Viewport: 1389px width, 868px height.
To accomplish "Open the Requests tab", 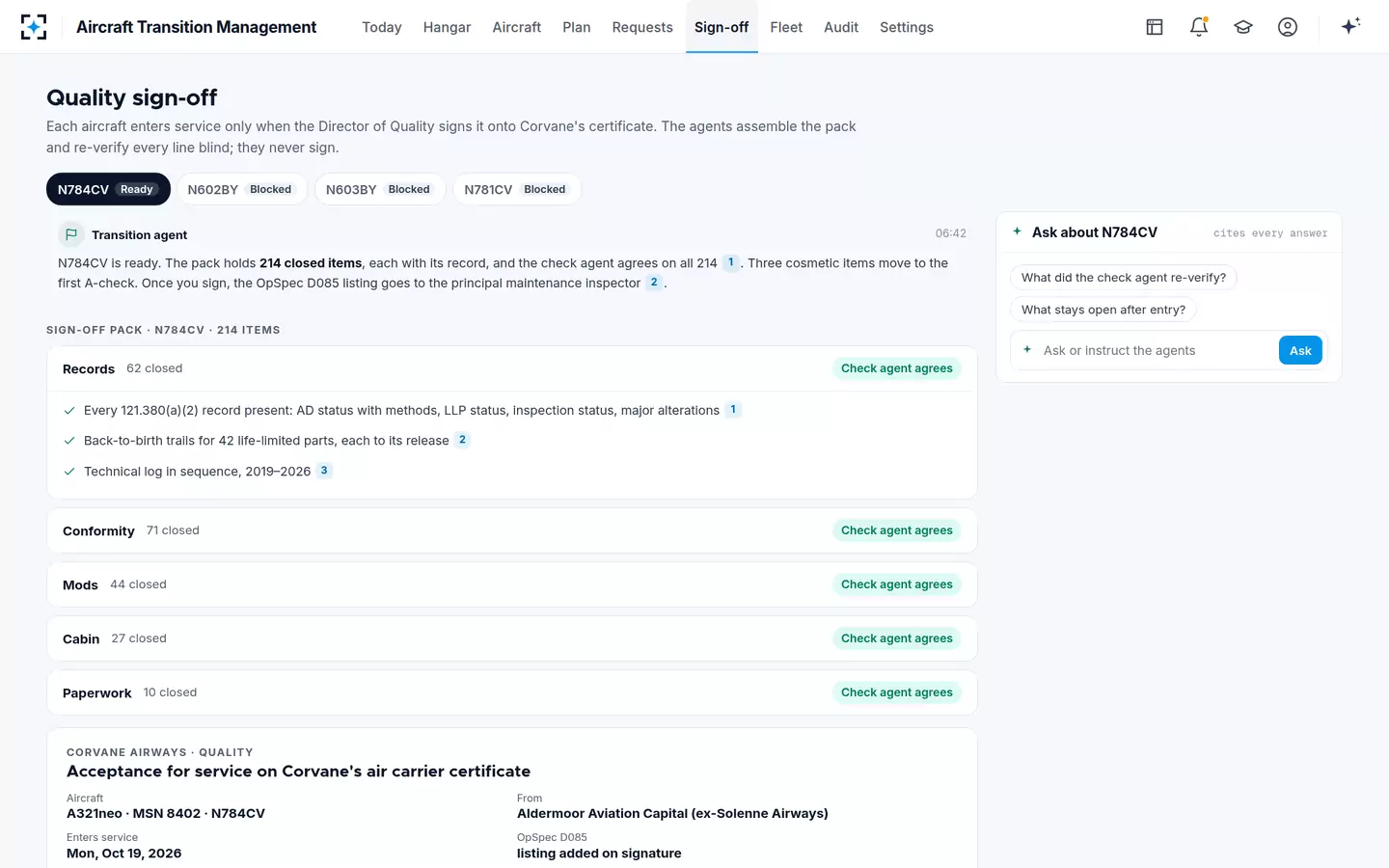I will (x=642, y=27).
